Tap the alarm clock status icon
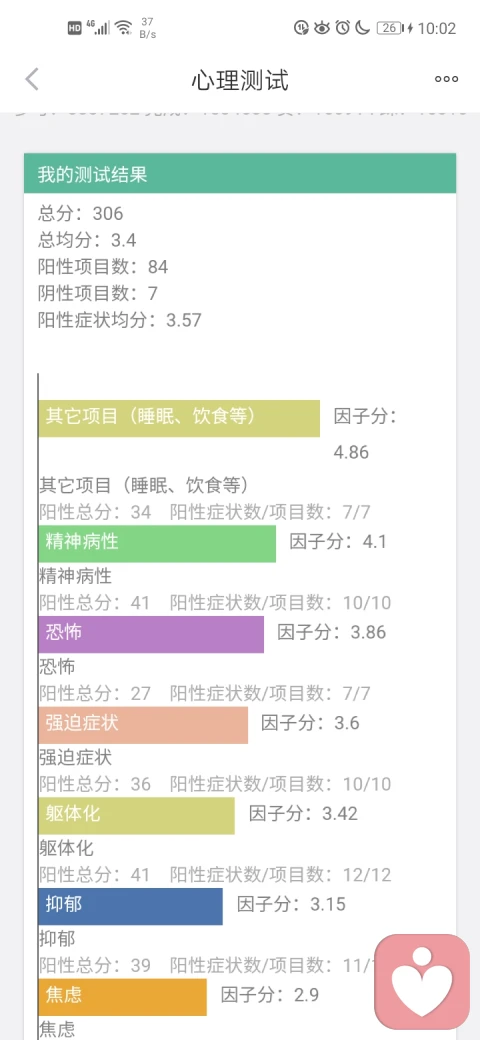Screen dimensions: 480x1040 point(343,28)
